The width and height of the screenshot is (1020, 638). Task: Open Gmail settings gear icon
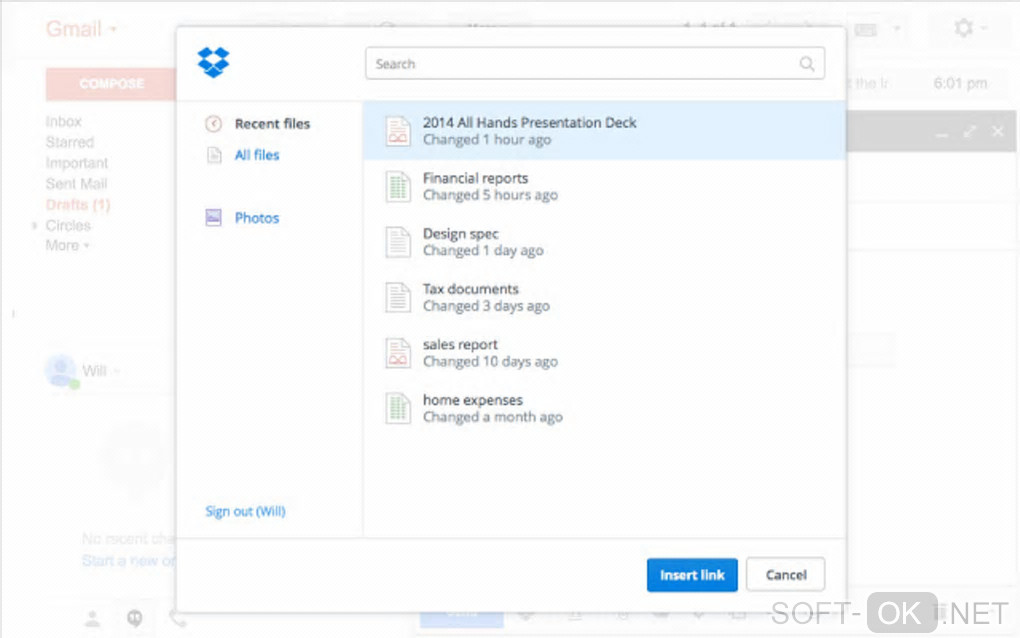pyautogui.click(x=963, y=28)
